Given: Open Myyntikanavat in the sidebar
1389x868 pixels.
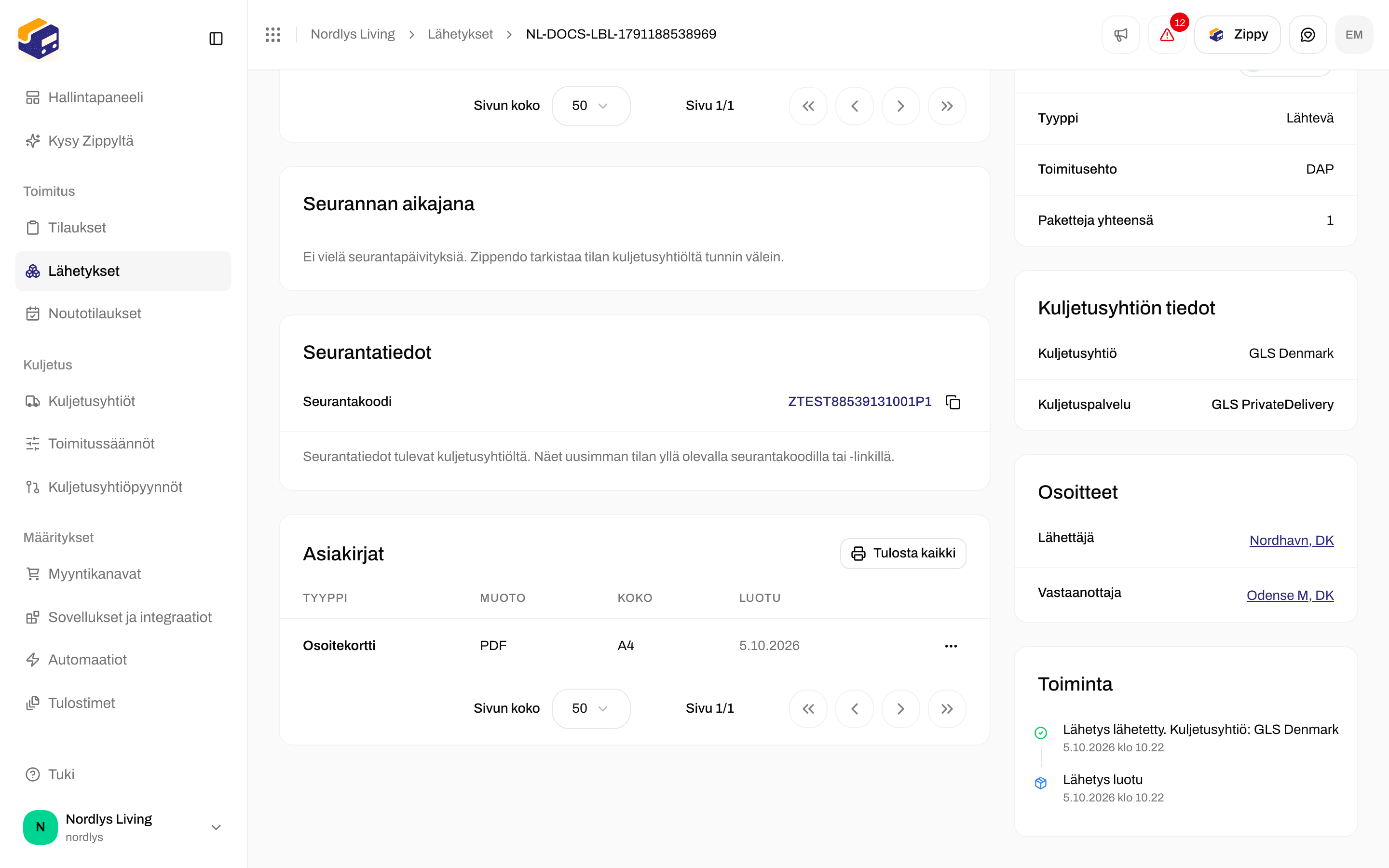Looking at the screenshot, I should click(123, 574).
